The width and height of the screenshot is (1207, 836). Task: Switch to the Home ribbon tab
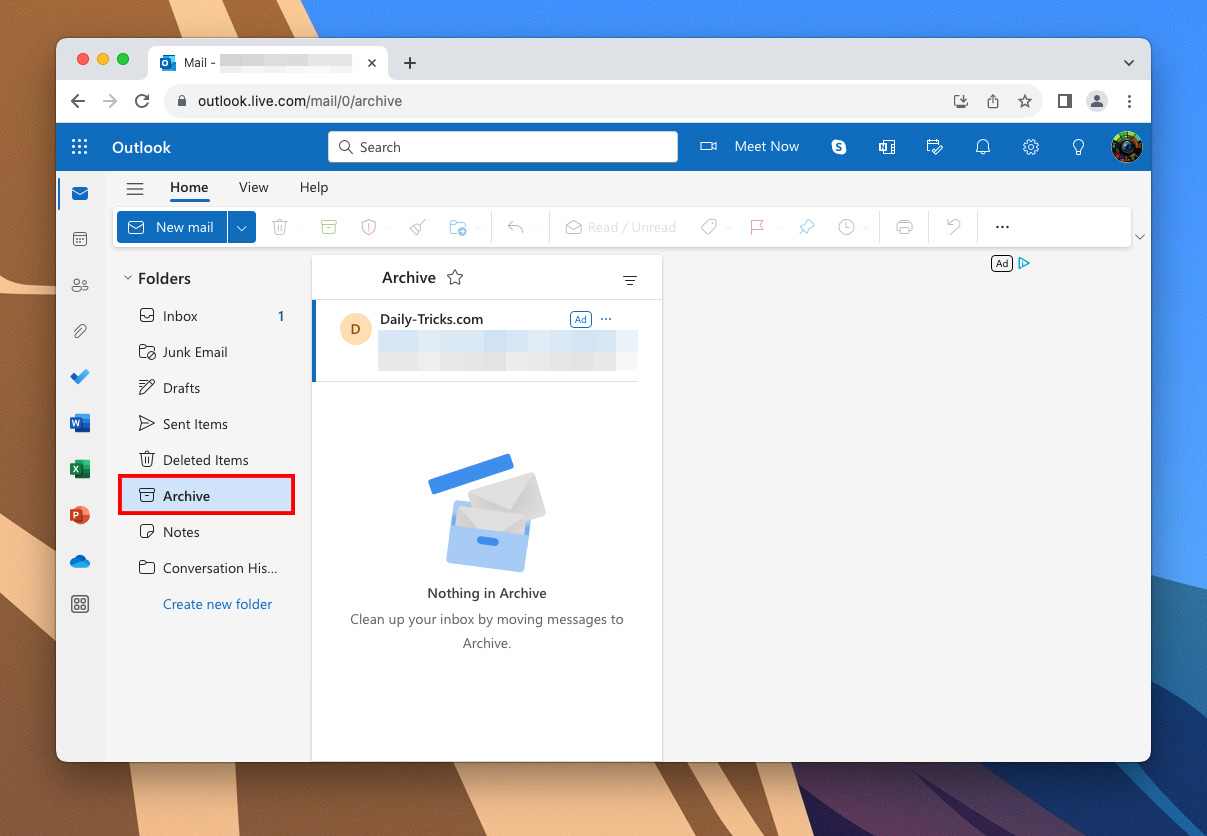tap(189, 187)
